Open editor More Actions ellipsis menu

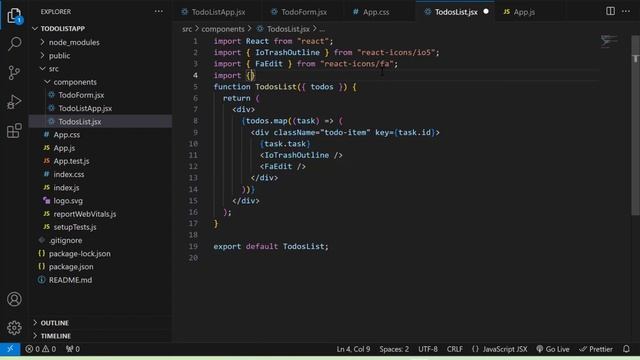coord(626,11)
